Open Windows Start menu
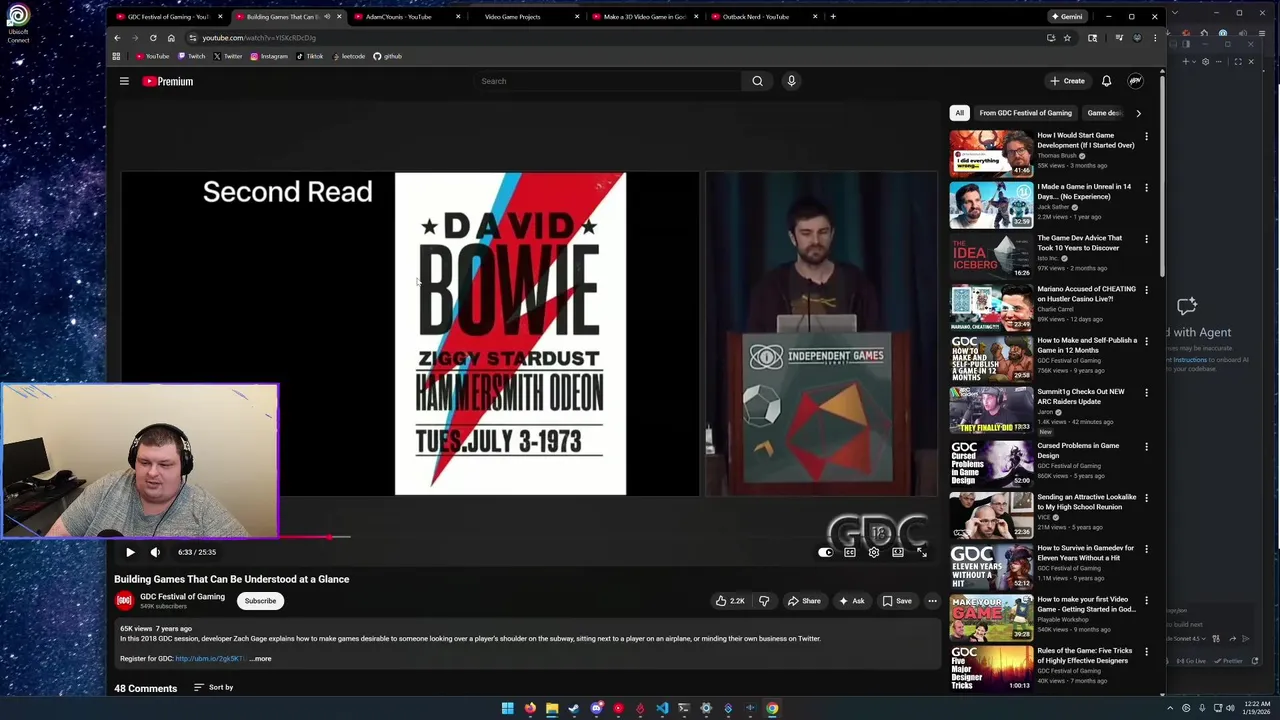The width and height of the screenshot is (1280, 720). 508,708
